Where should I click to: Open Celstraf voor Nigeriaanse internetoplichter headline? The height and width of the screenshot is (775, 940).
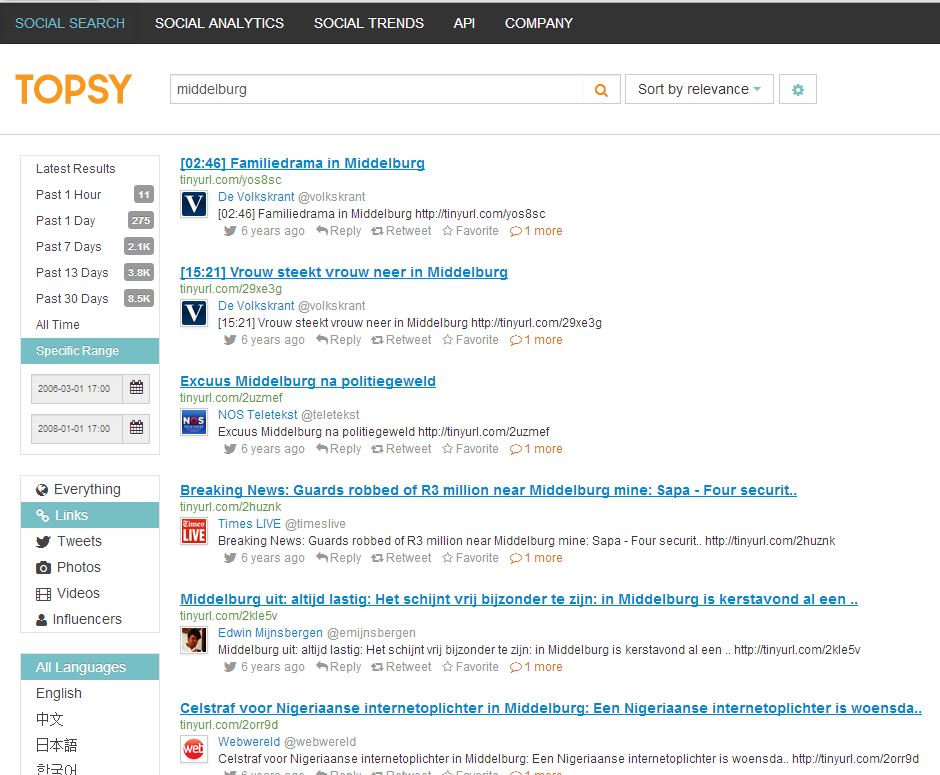point(550,708)
